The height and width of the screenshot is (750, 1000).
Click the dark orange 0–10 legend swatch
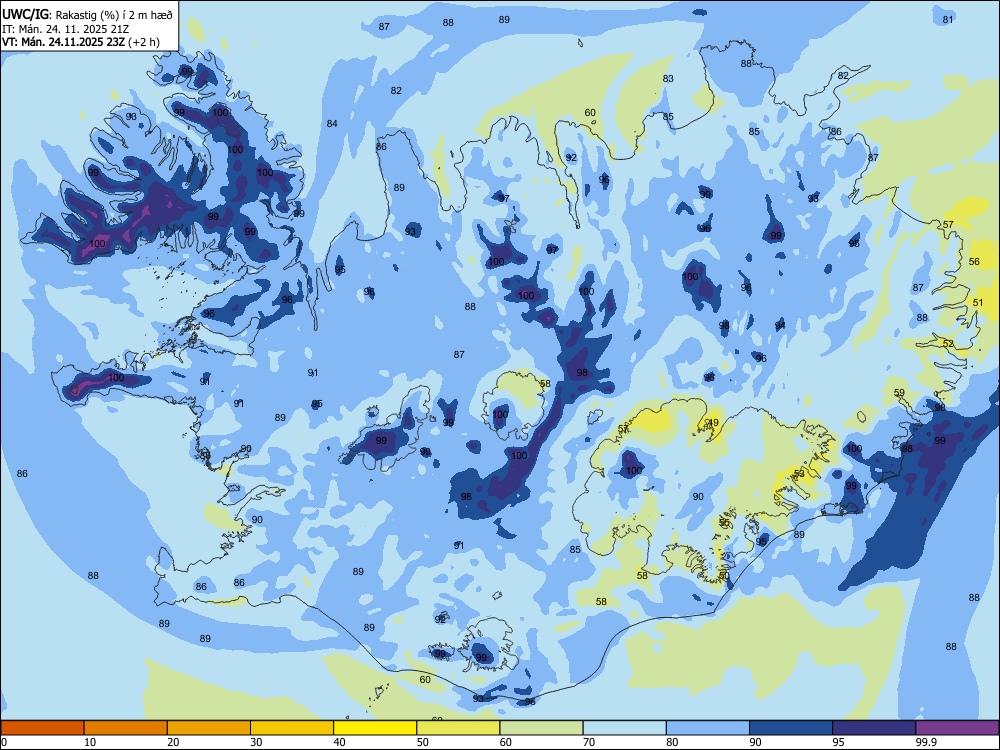tap(42, 728)
